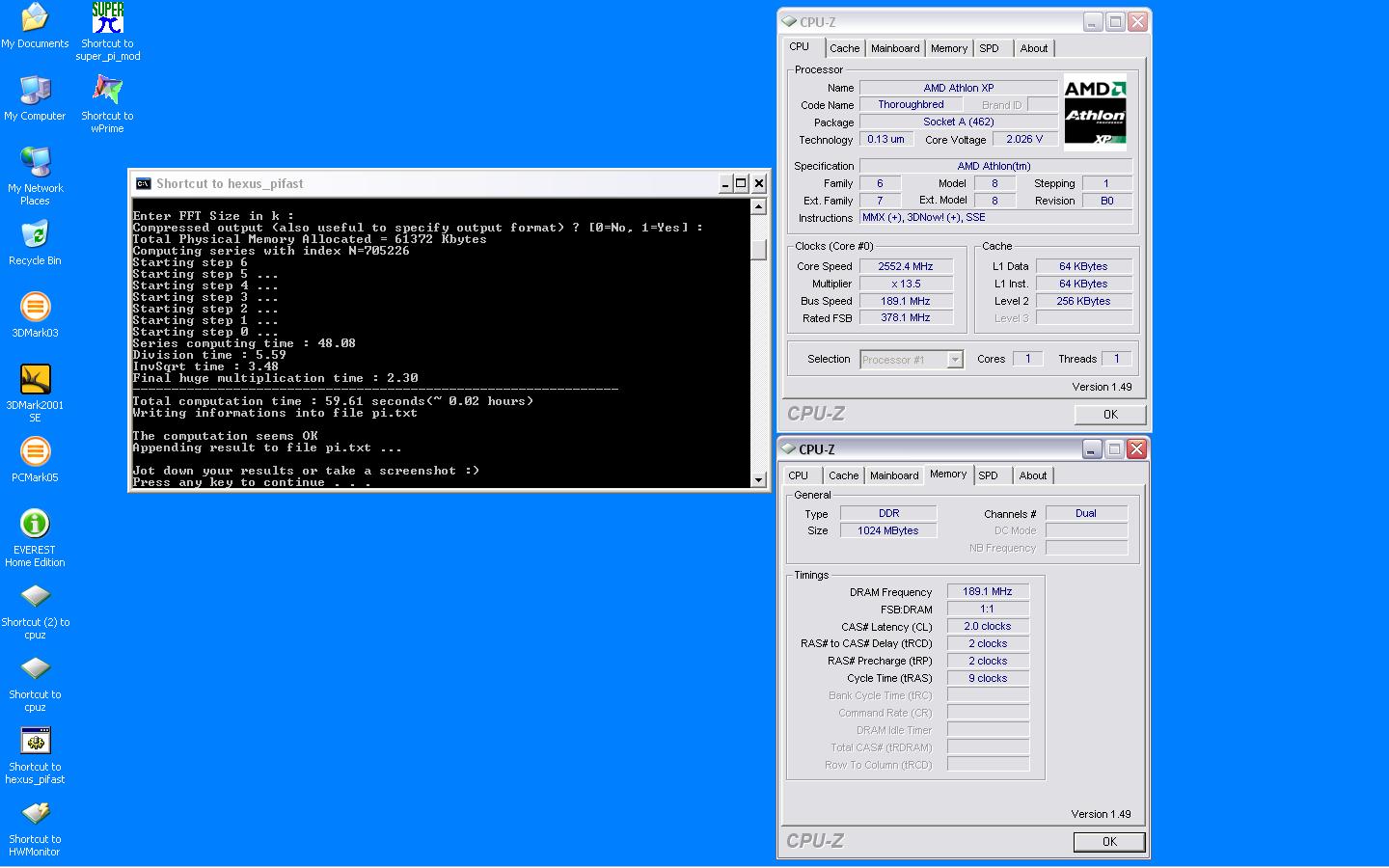Minimize the upper CPU-Z window
This screenshot has height=868, width=1389.
pos(1093,21)
